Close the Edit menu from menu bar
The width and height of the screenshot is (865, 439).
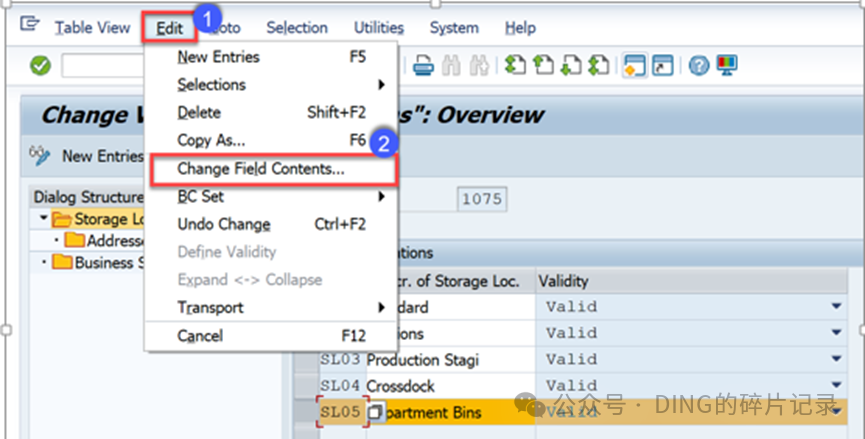click(x=169, y=28)
